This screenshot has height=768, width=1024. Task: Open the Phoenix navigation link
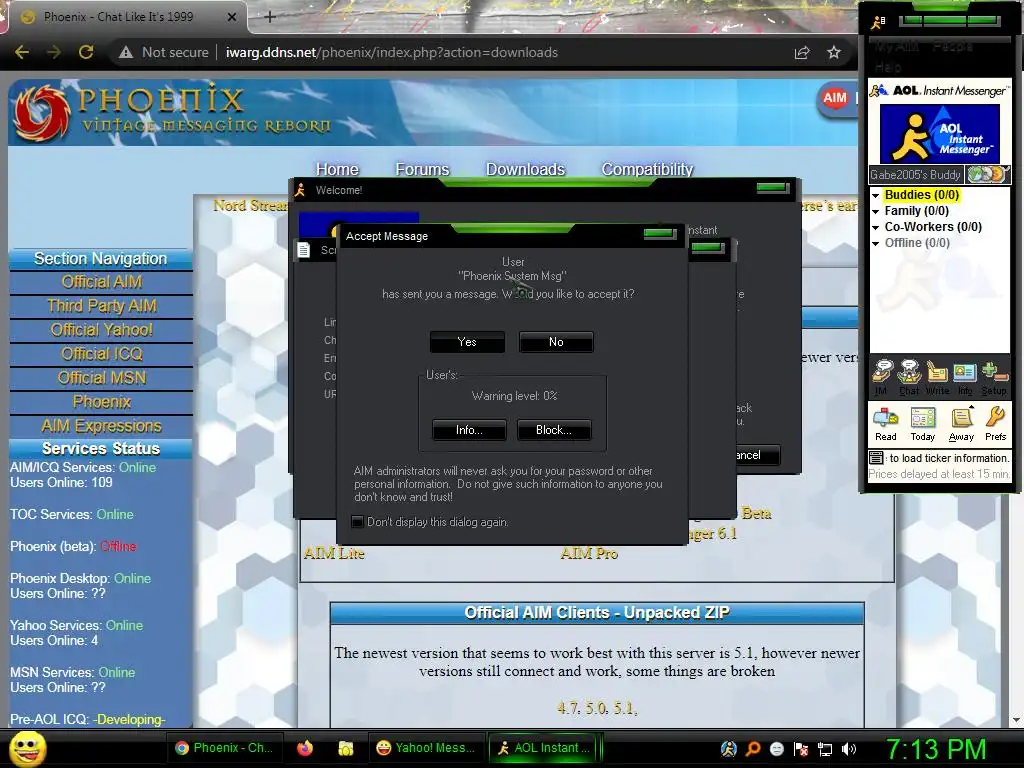pos(101,402)
